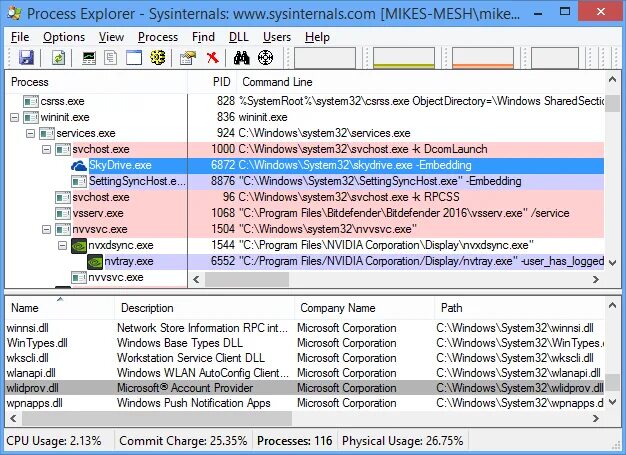This screenshot has width=626, height=455.
Task: Sort by PID column header
Action: [212, 82]
